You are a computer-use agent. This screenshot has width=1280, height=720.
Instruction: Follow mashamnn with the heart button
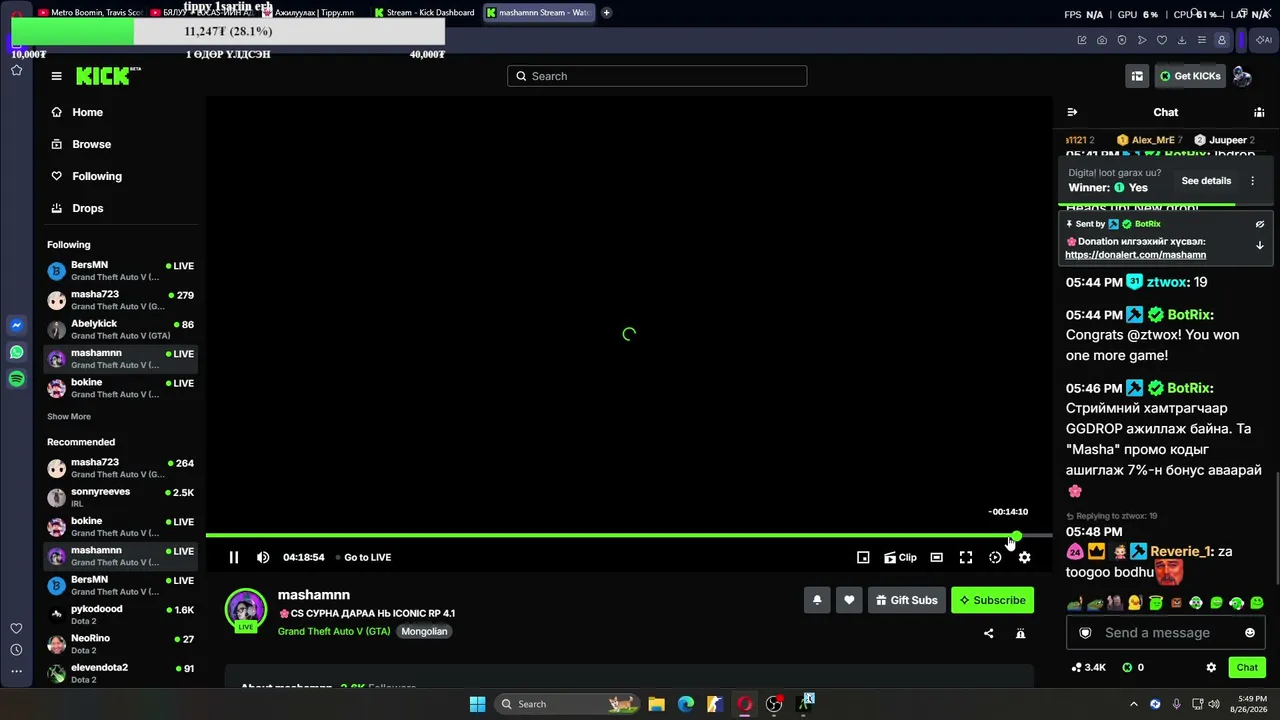tap(849, 600)
